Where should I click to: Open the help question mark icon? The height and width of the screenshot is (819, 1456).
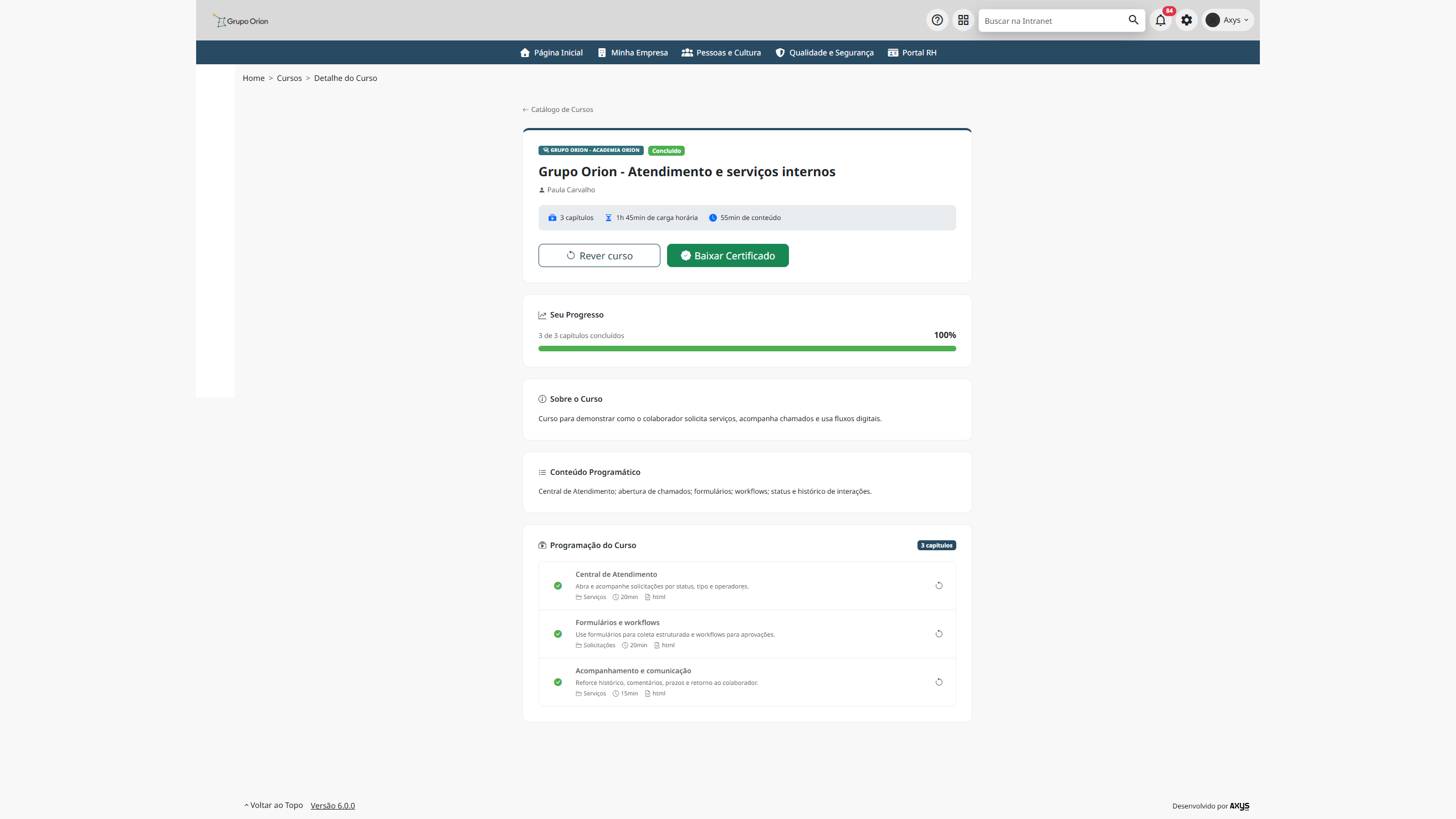coord(937,21)
